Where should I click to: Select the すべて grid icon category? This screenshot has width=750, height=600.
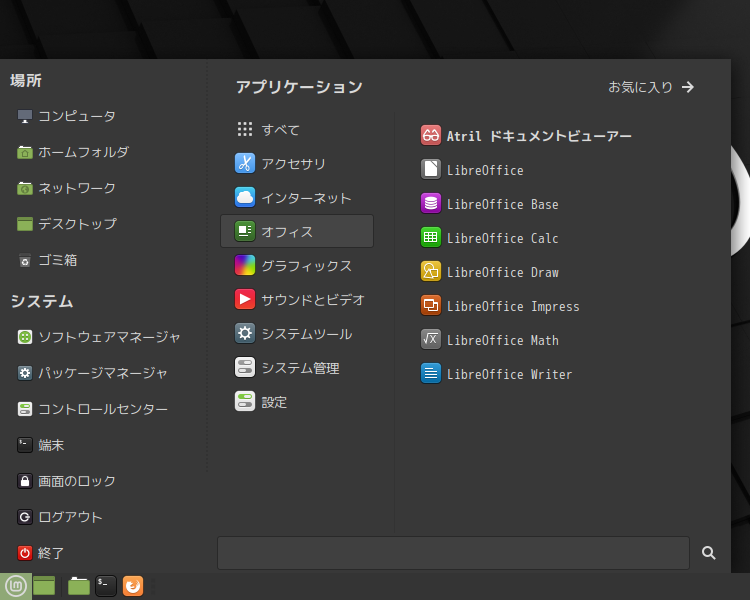click(x=245, y=129)
